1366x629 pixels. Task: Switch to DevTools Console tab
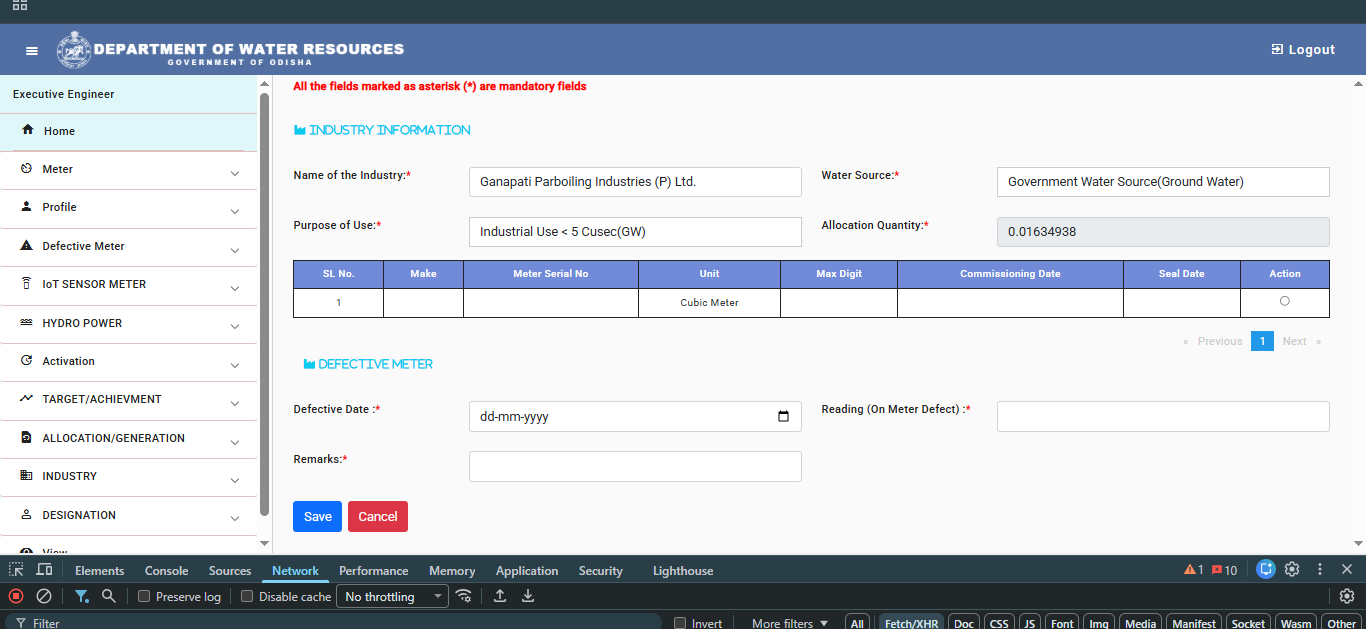point(167,571)
